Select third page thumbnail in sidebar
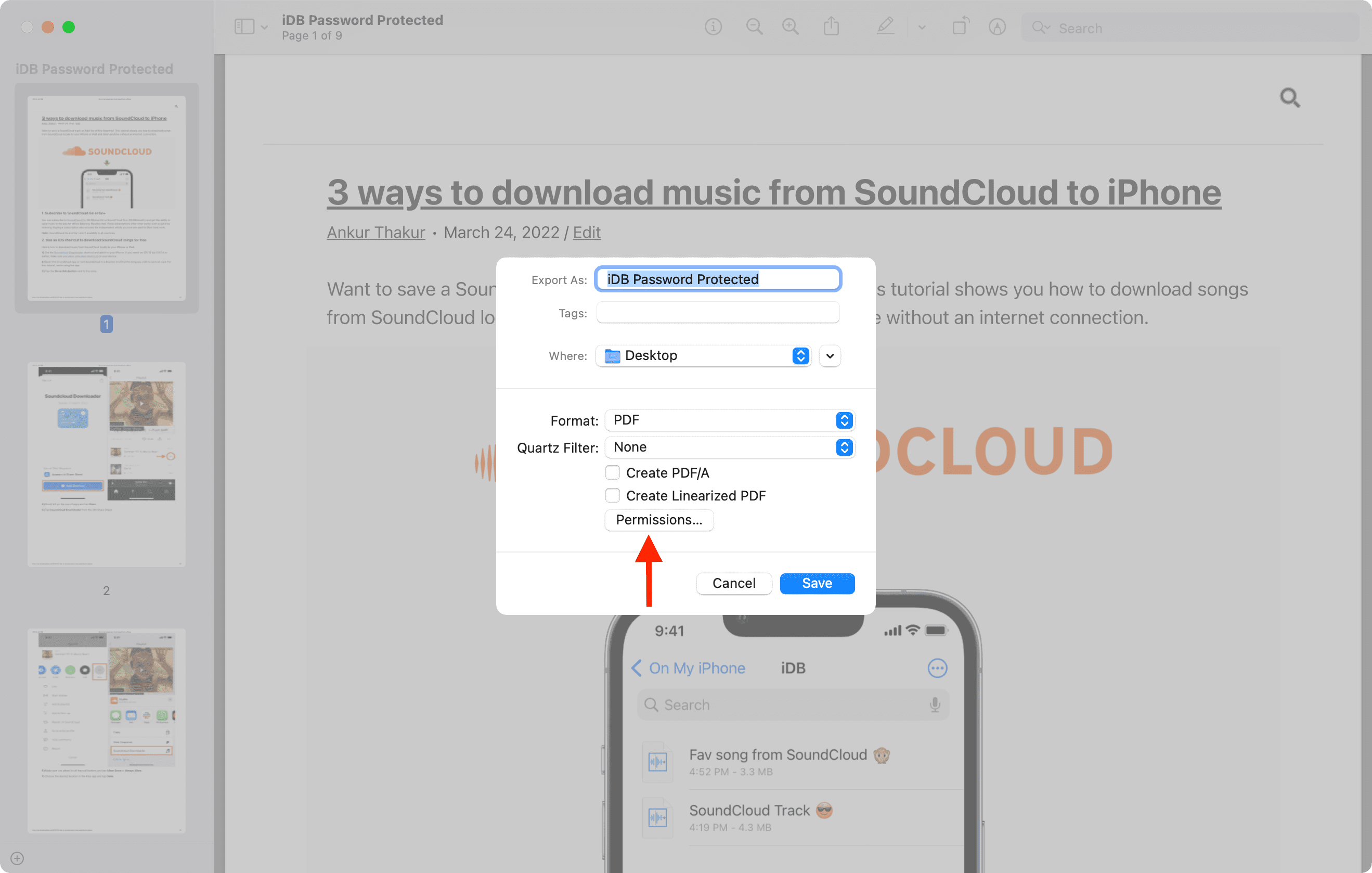 (x=107, y=730)
